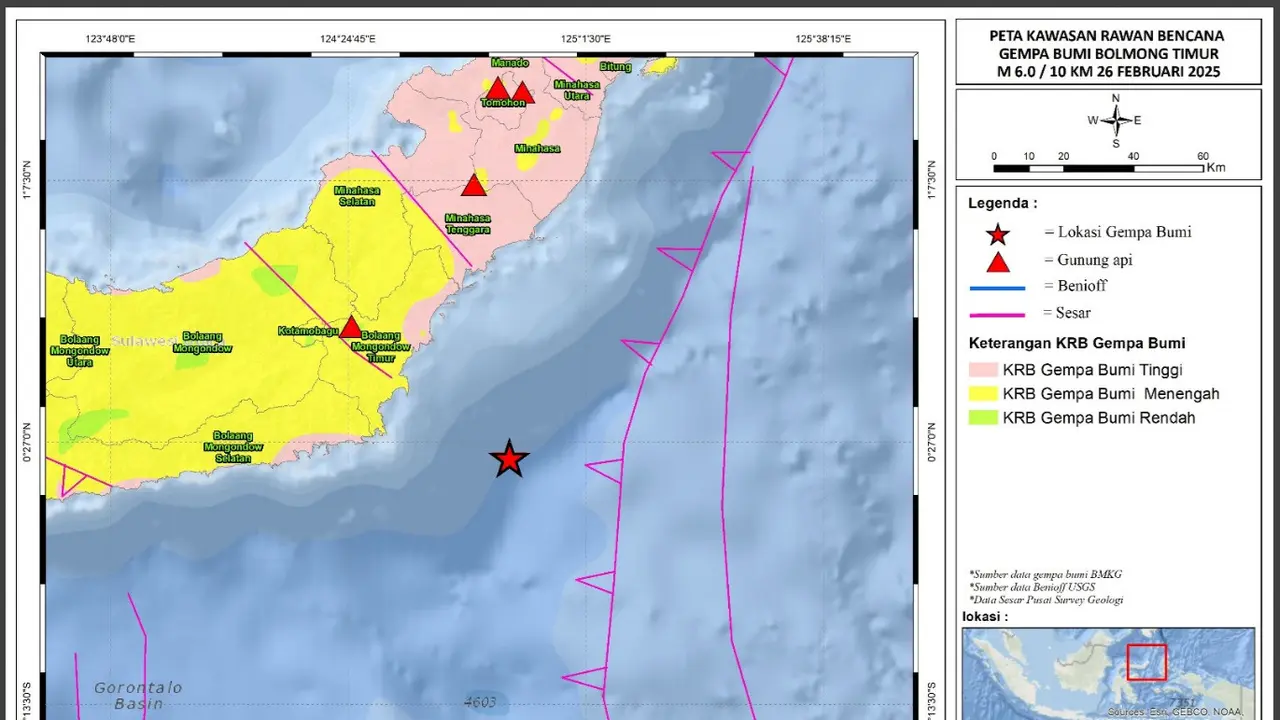Click the red earthquake epicenter star on the map

point(509,459)
